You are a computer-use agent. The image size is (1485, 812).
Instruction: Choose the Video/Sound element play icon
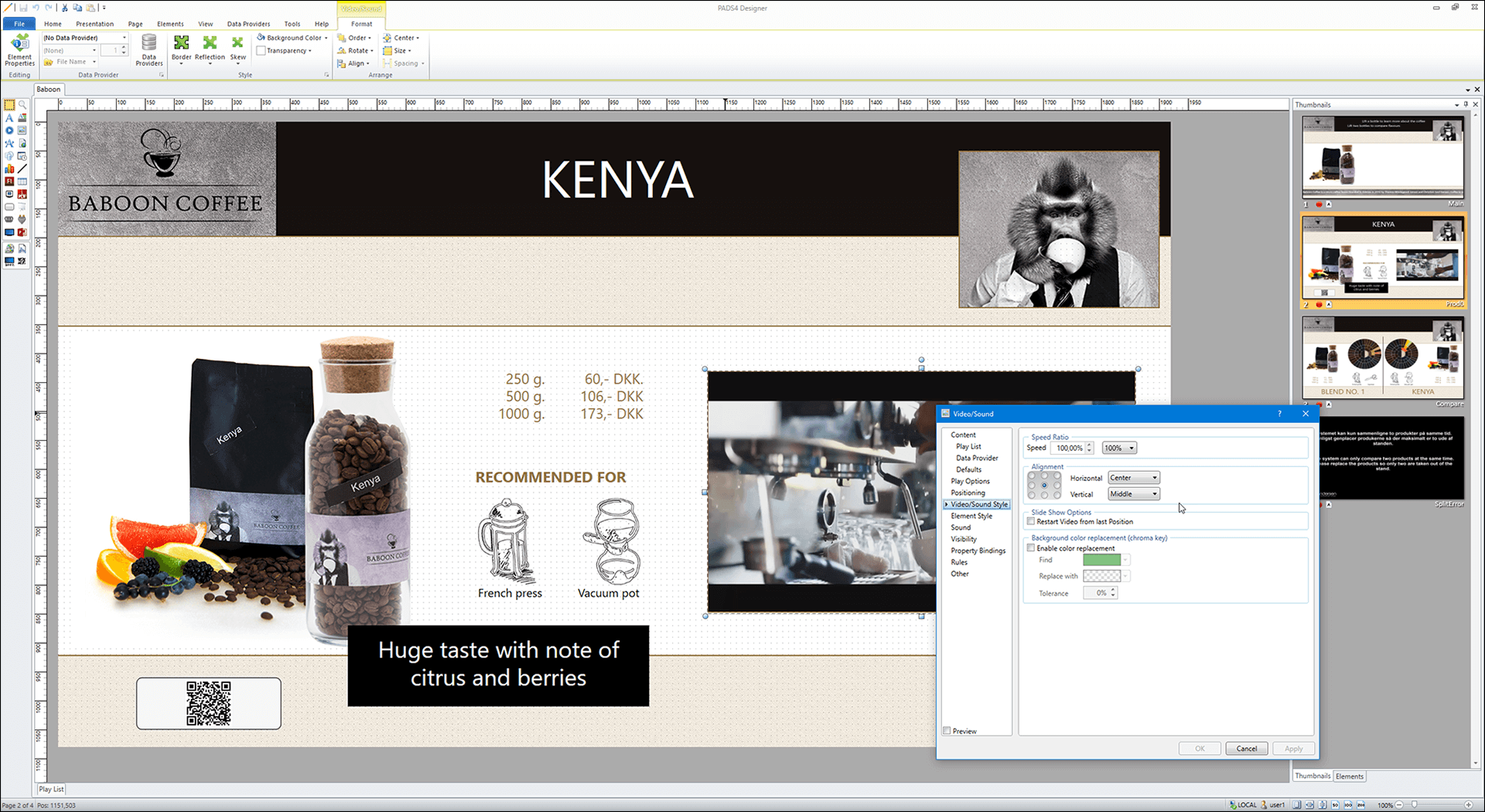pos(9,131)
